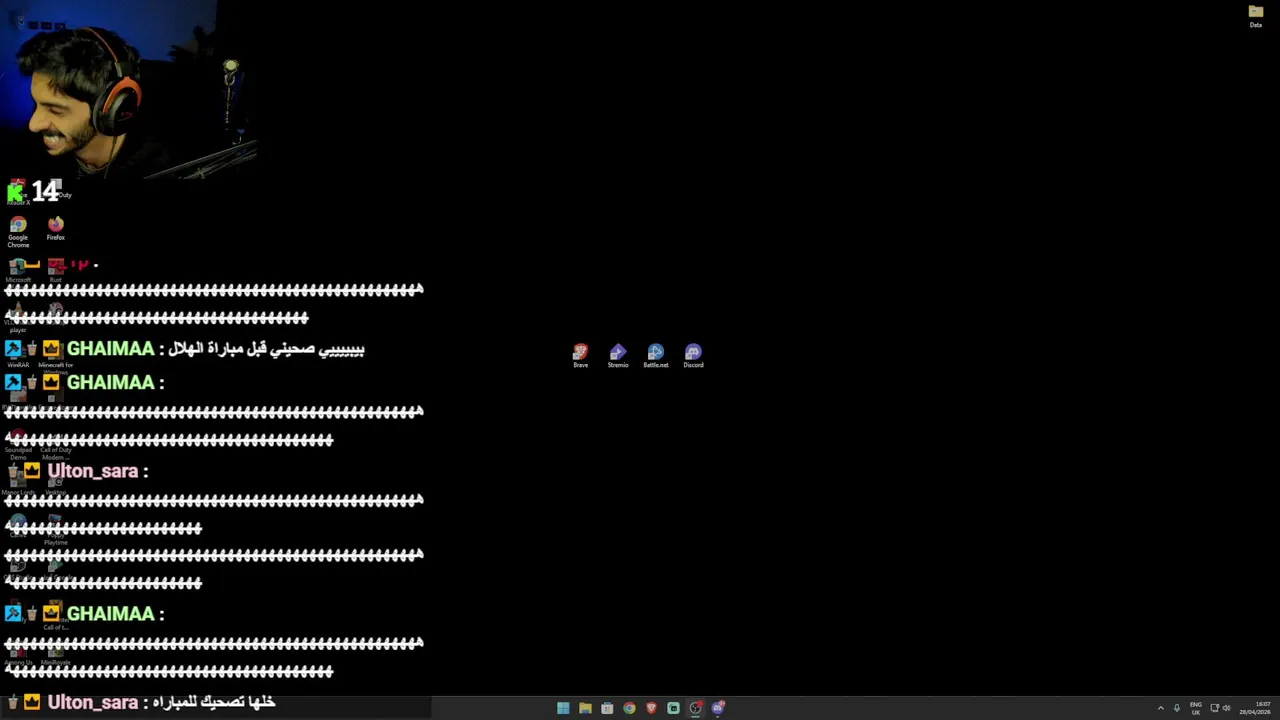Open the Windows Start menu
The height and width of the screenshot is (720, 1280).
pos(563,708)
